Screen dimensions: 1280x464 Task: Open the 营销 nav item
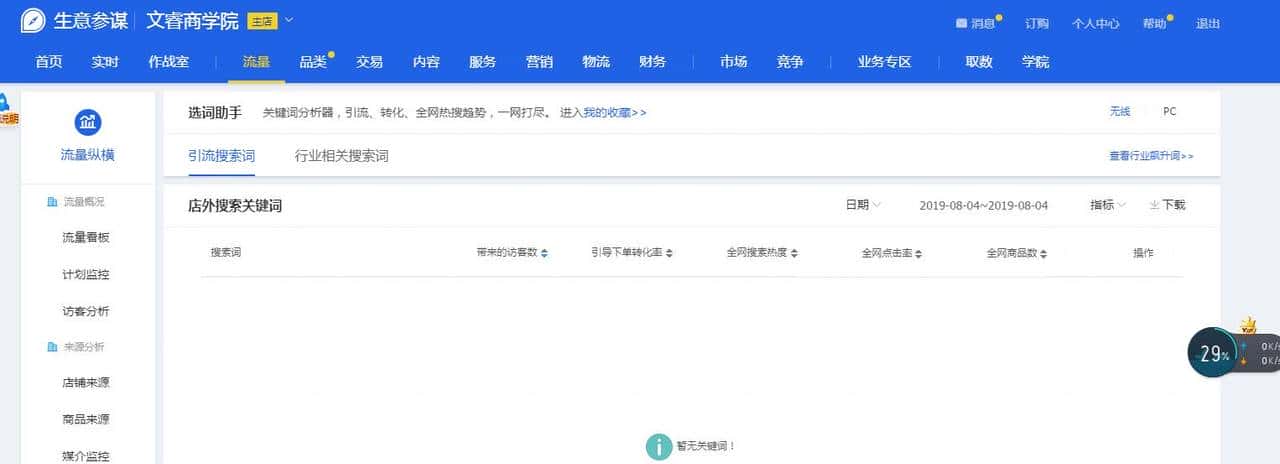point(539,62)
